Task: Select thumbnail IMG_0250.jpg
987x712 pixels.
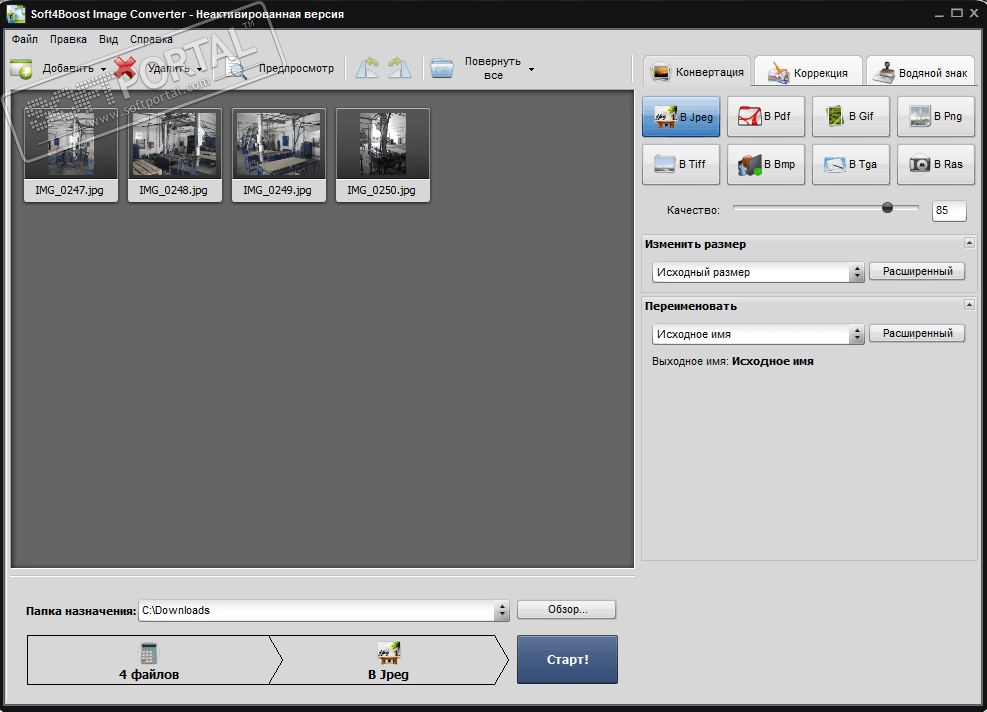Action: click(x=383, y=155)
